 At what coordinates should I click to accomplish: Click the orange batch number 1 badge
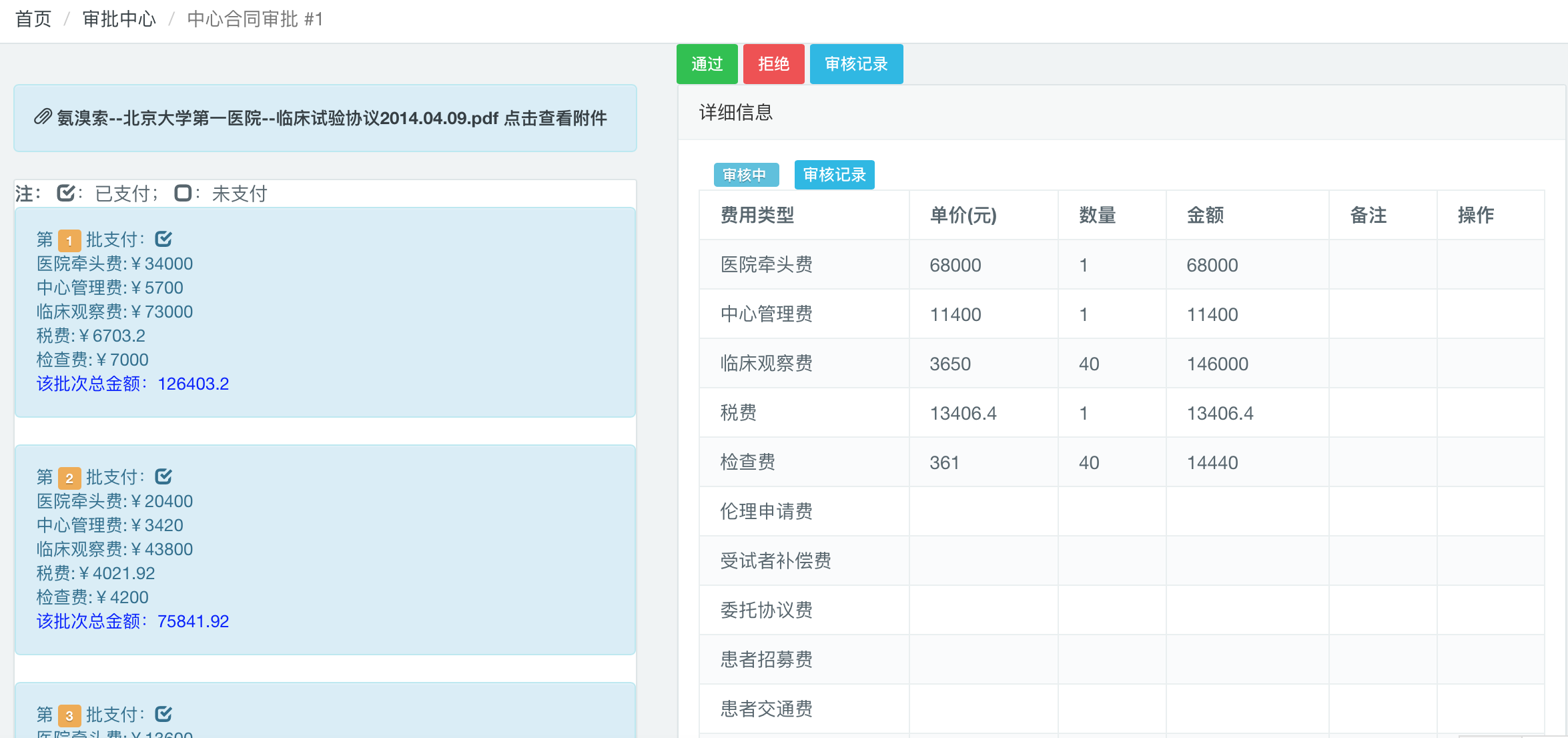click(x=69, y=240)
